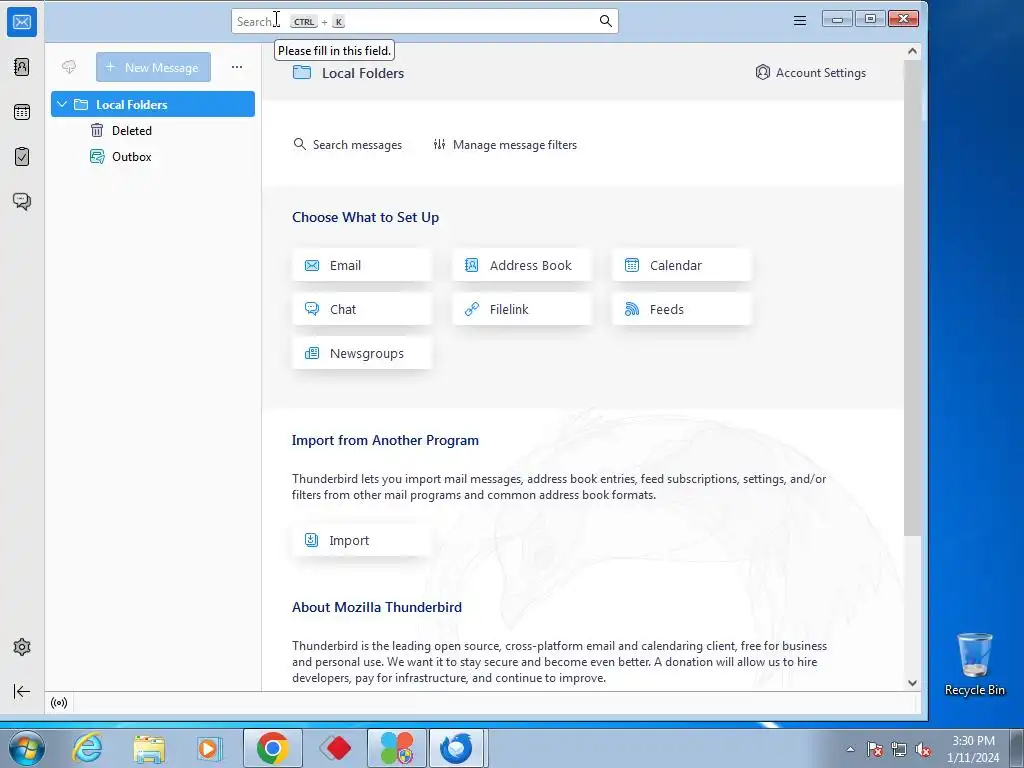Image resolution: width=1024 pixels, height=768 pixels.
Task: Set up an Email account
Action: (x=362, y=265)
